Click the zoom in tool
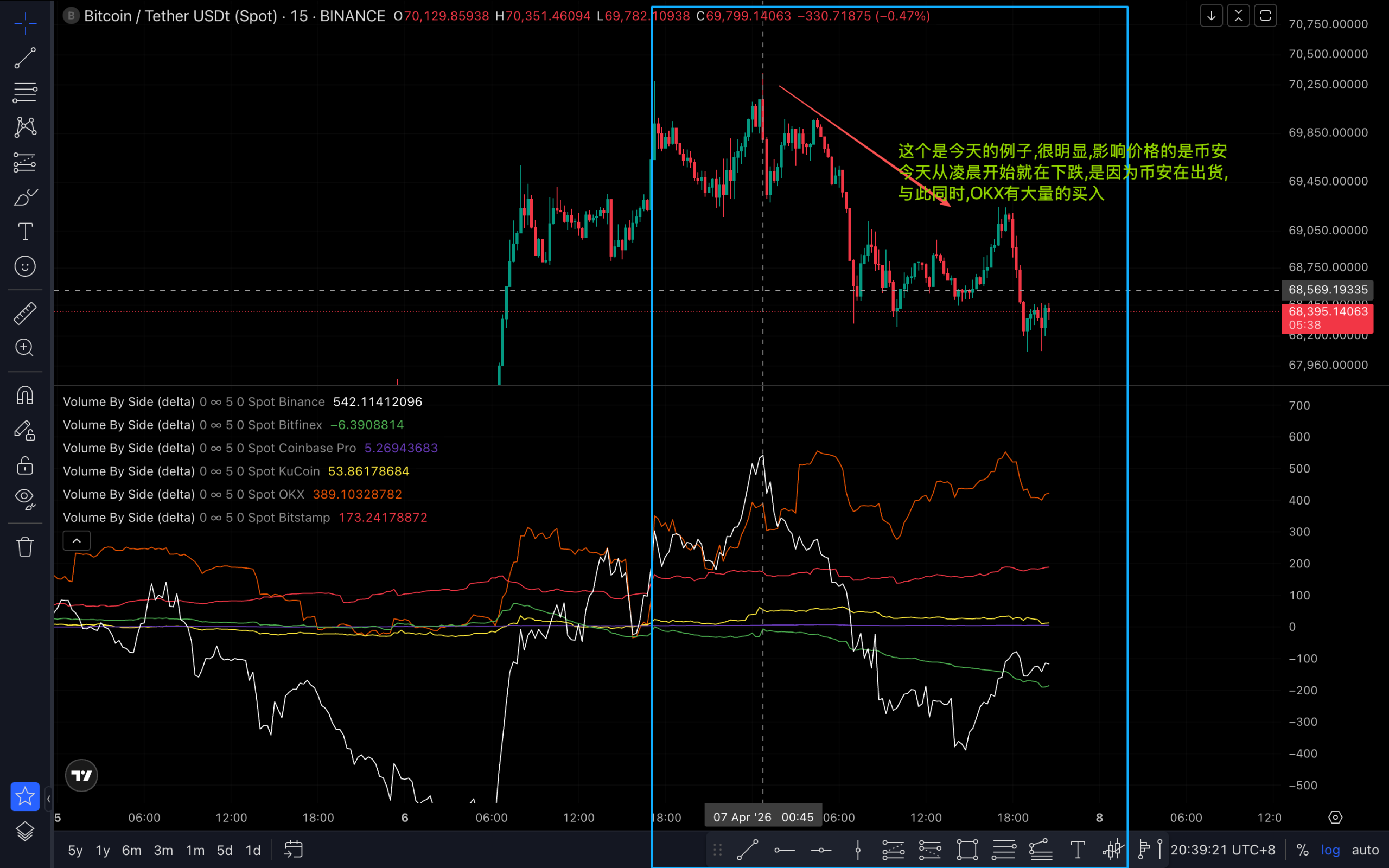This screenshot has width=1389, height=868. (x=24, y=347)
